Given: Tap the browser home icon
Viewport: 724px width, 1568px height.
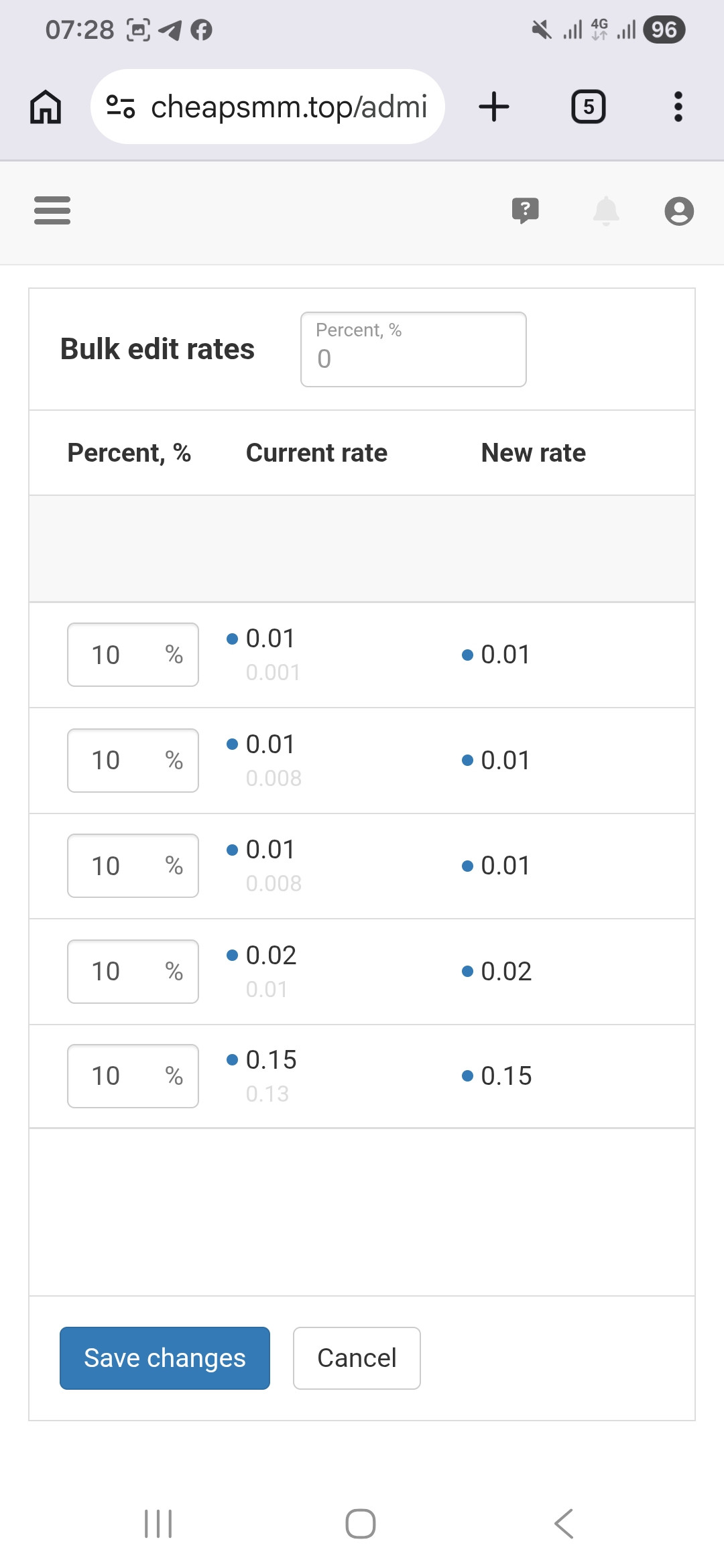Looking at the screenshot, I should tap(46, 107).
